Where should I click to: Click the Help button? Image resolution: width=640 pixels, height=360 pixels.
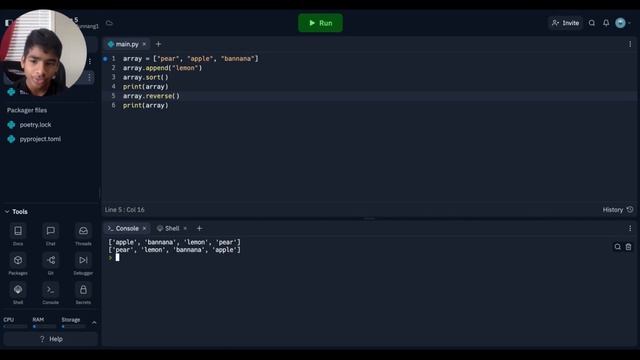coord(51,339)
